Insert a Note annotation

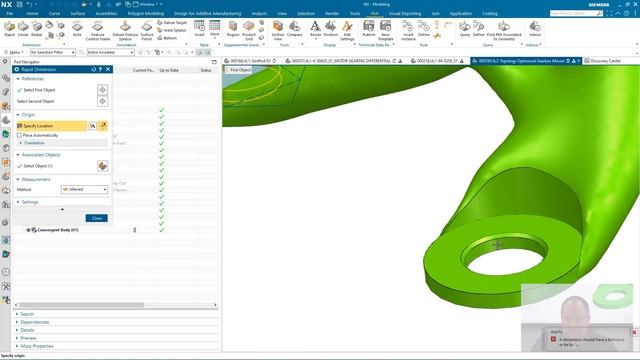[77, 29]
